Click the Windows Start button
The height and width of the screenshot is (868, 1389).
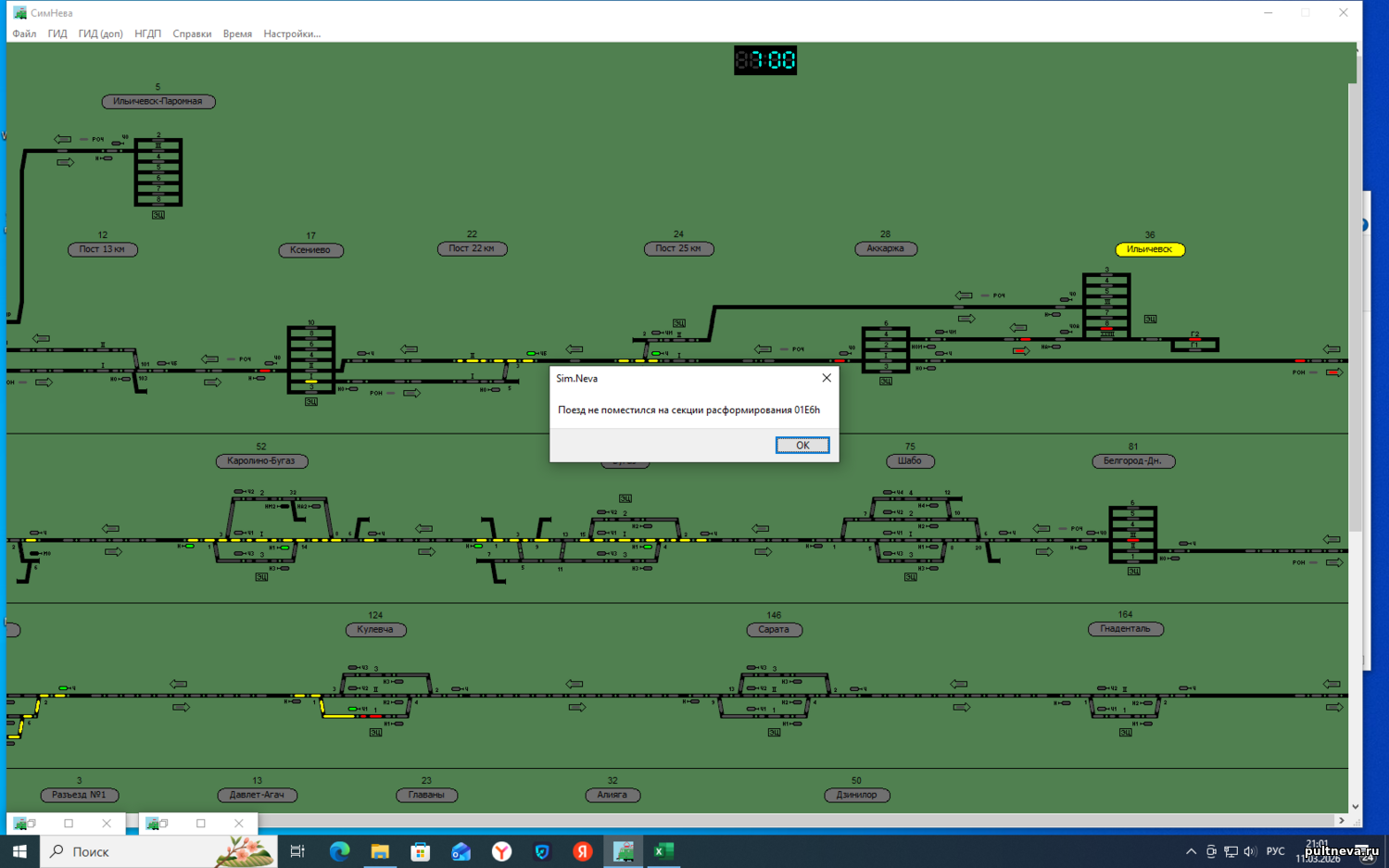pyautogui.click(x=19, y=851)
